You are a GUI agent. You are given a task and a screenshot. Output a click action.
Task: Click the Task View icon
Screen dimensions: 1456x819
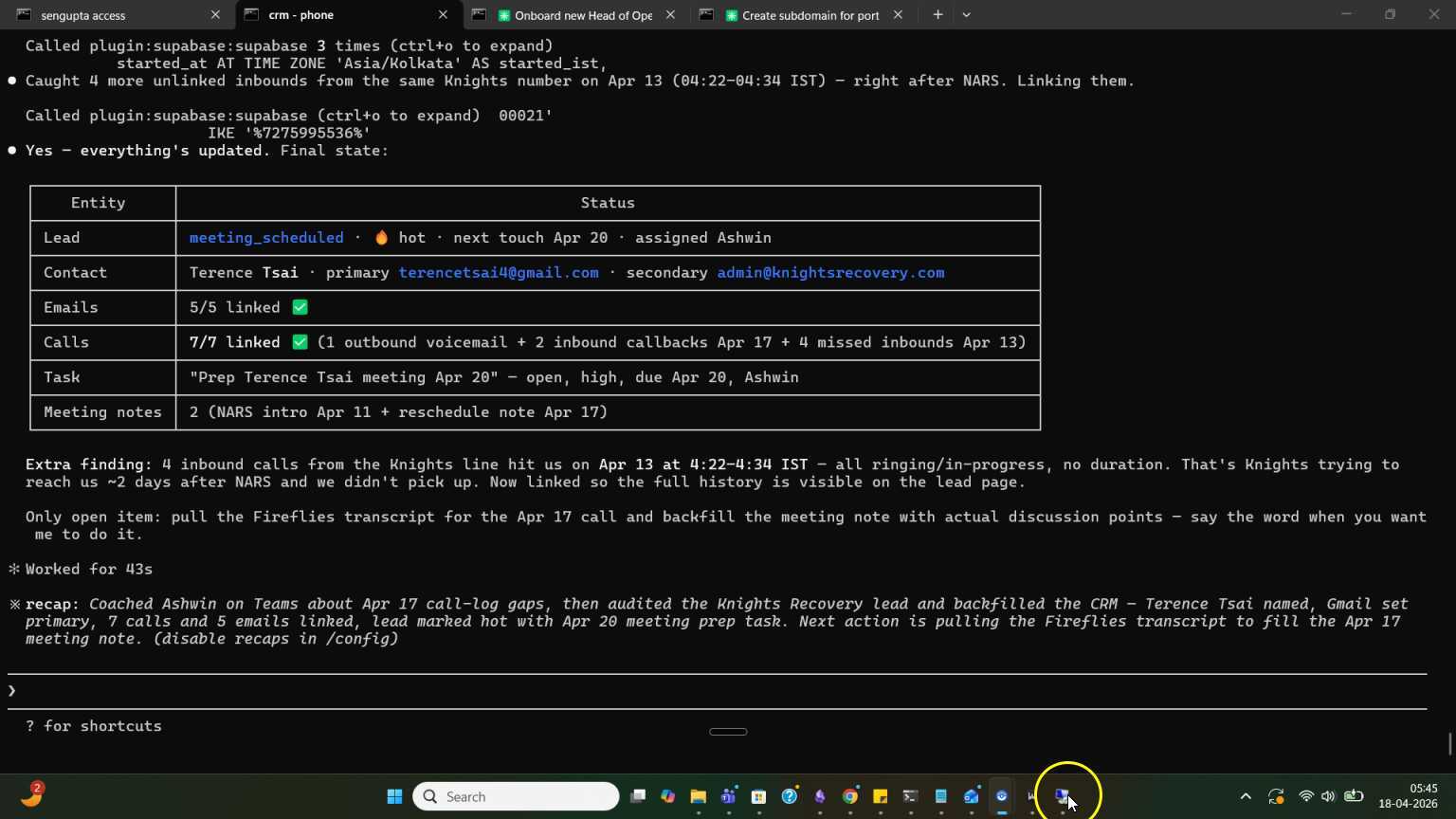(x=638, y=796)
